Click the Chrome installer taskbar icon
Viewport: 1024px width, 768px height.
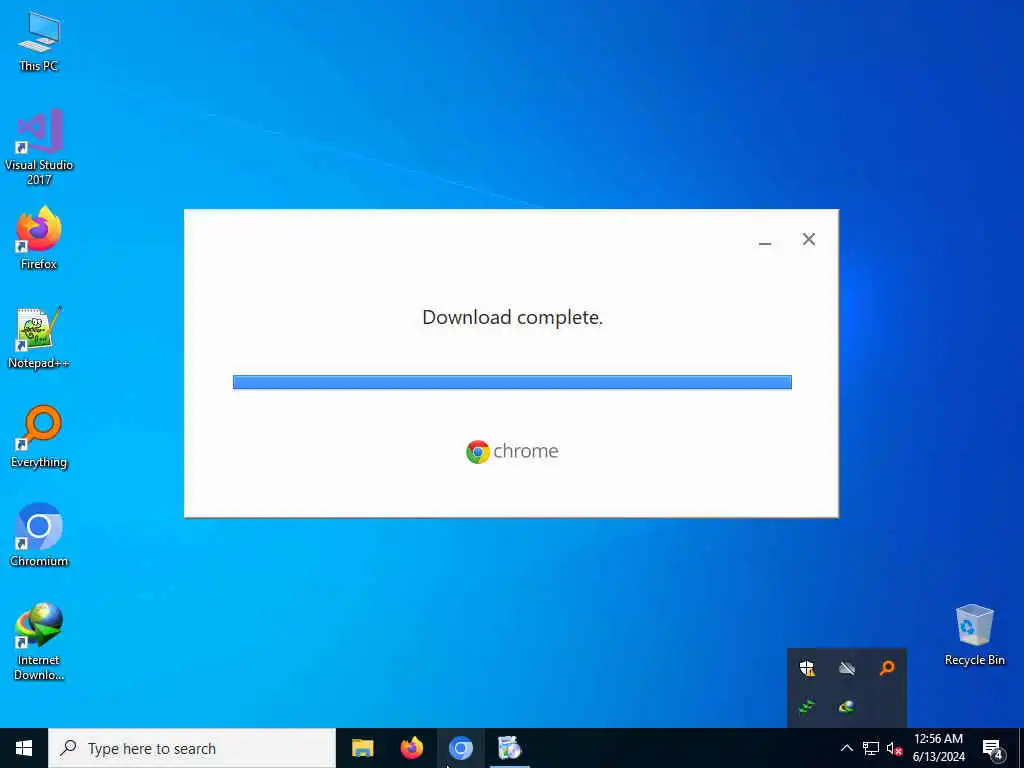point(509,748)
